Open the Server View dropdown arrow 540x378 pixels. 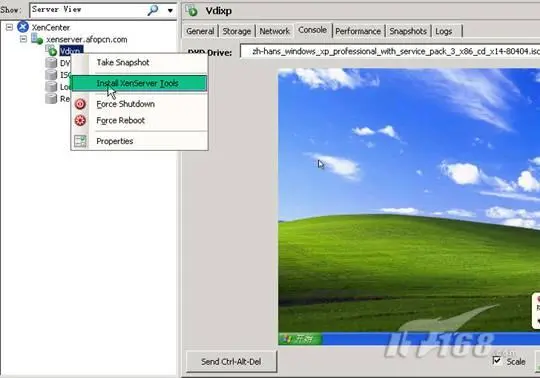click(x=170, y=11)
